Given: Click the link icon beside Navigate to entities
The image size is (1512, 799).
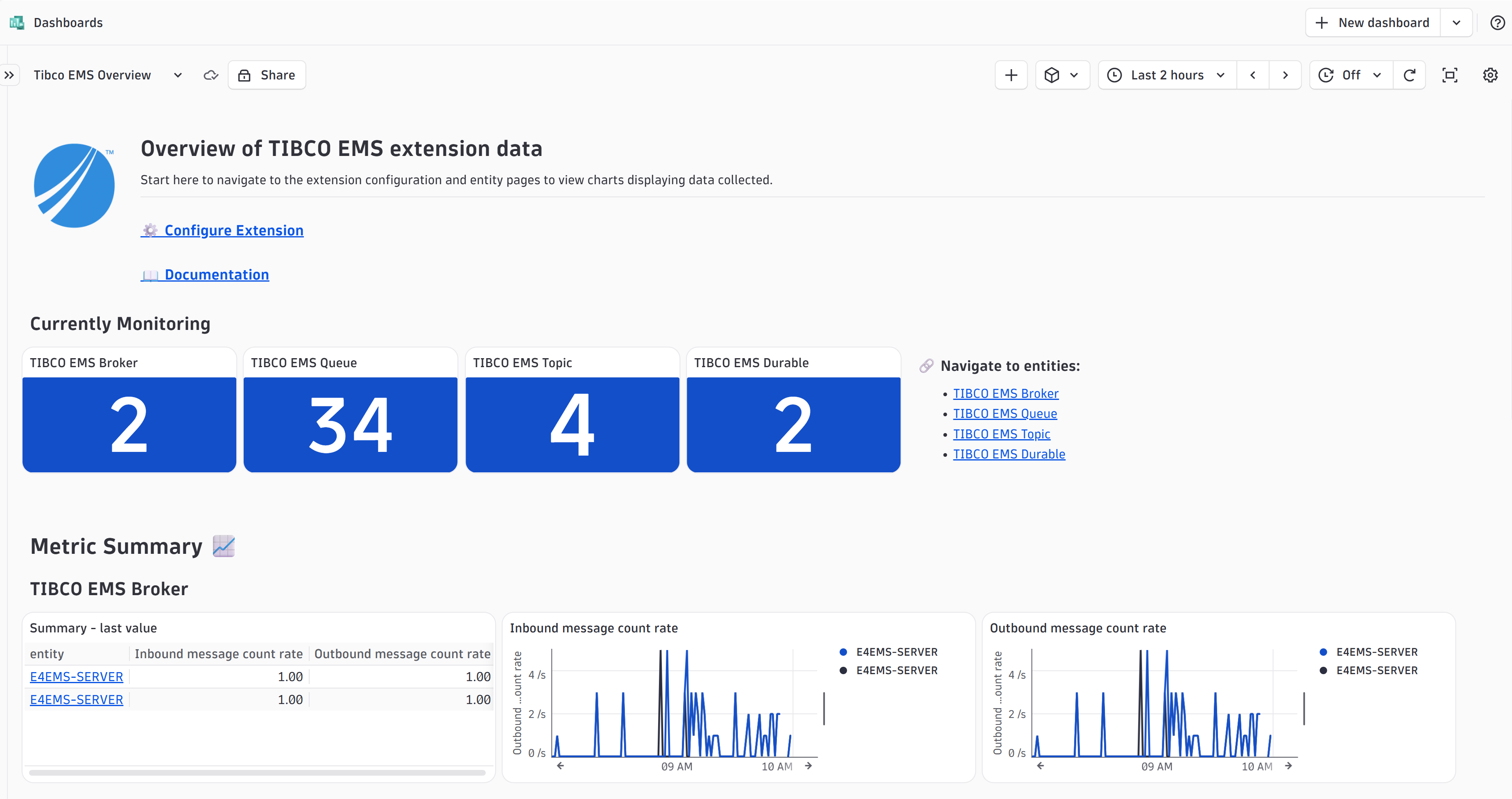Looking at the screenshot, I should coord(926,366).
